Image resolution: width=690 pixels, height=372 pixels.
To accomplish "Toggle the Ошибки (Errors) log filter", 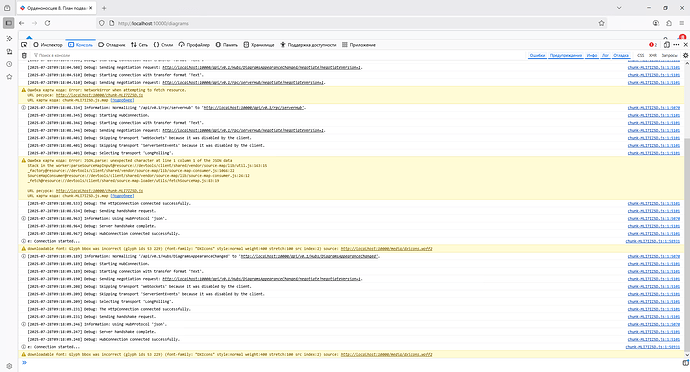I will point(537,55).
